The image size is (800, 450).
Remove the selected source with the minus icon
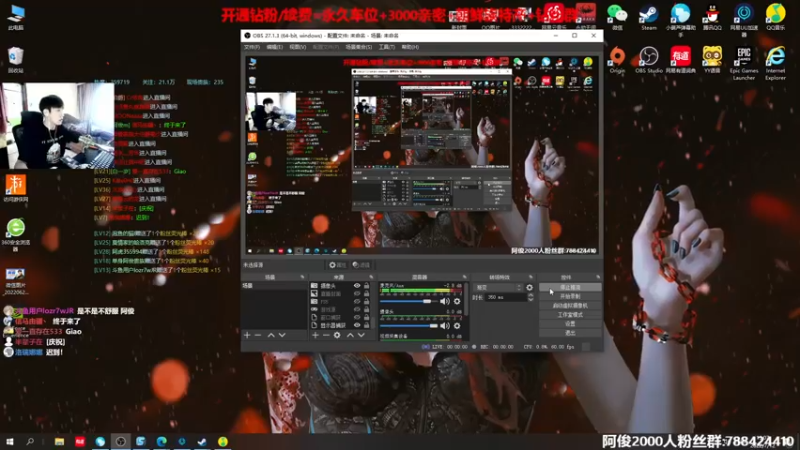[x=326, y=335]
